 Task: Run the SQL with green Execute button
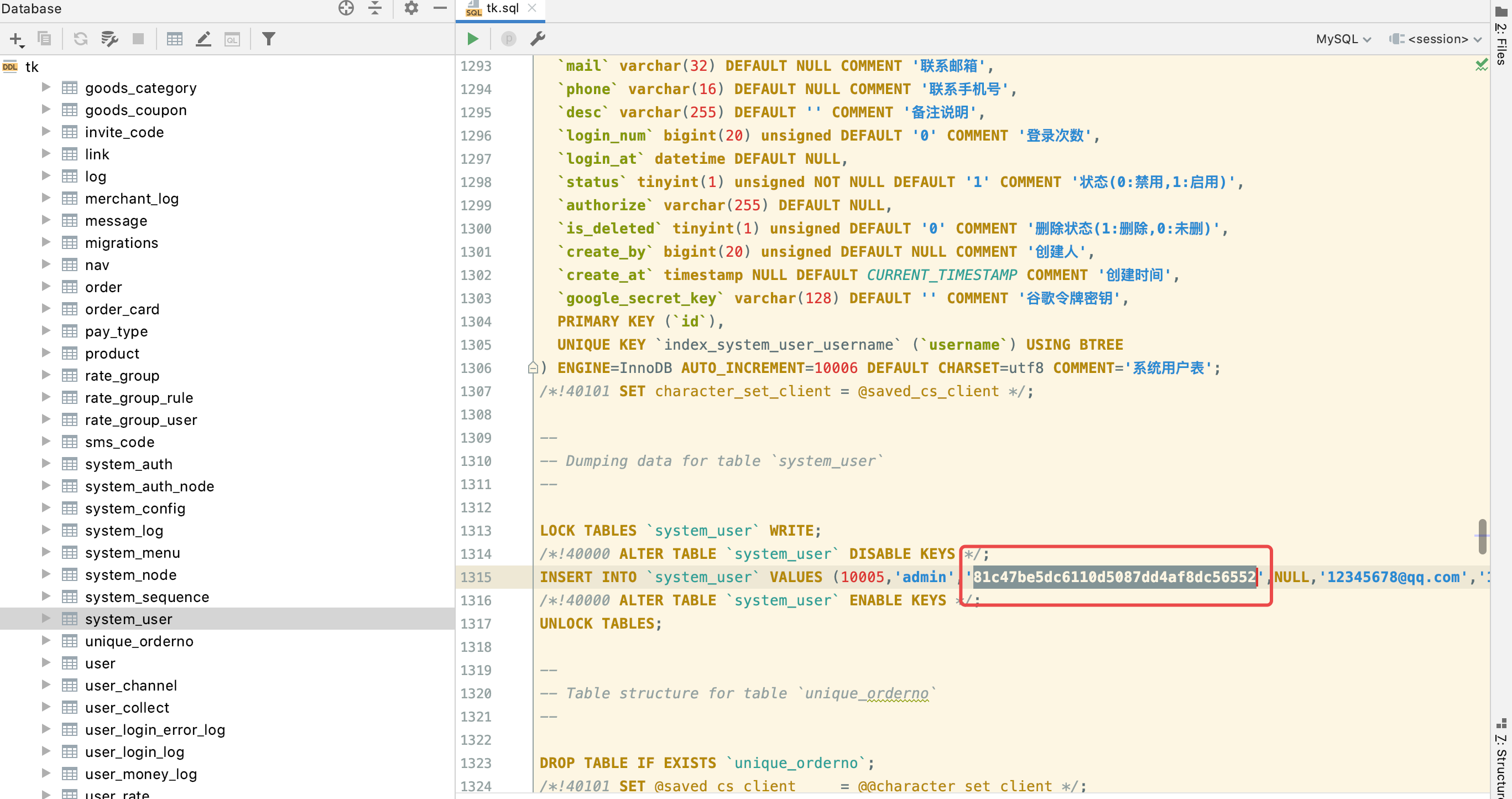tap(472, 39)
